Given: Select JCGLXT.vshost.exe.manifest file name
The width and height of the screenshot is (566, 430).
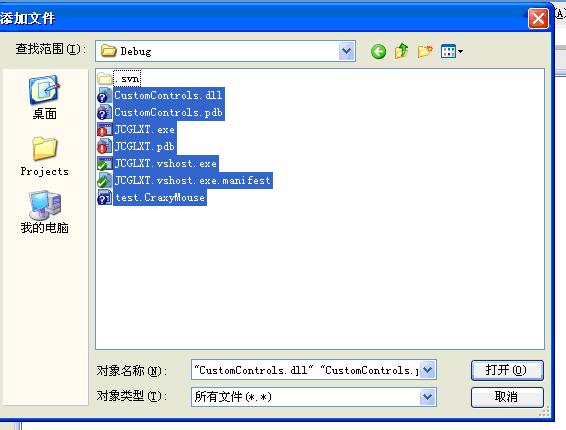Looking at the screenshot, I should pyautogui.click(x=193, y=180).
